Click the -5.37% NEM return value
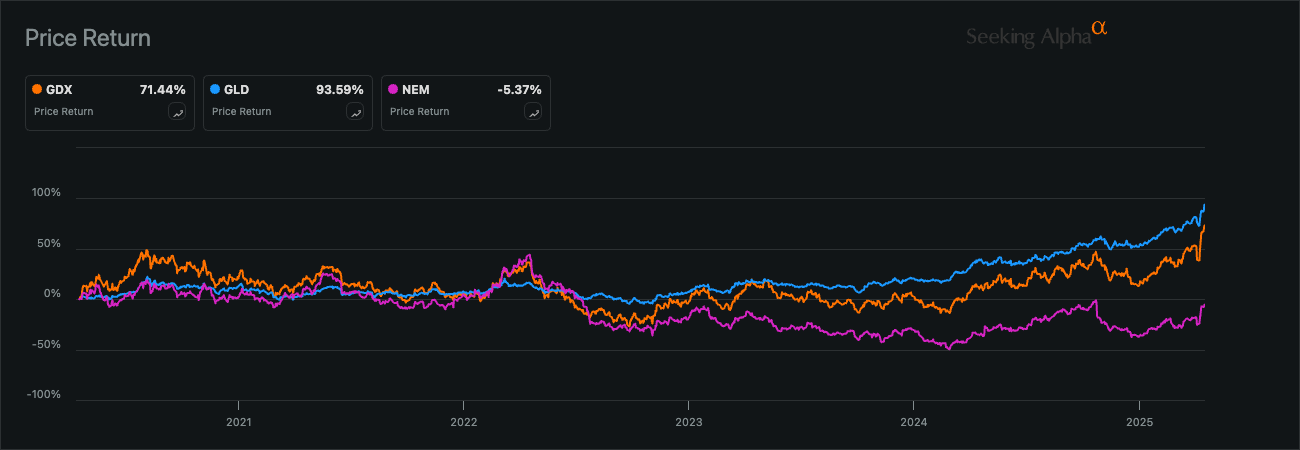 pos(520,90)
